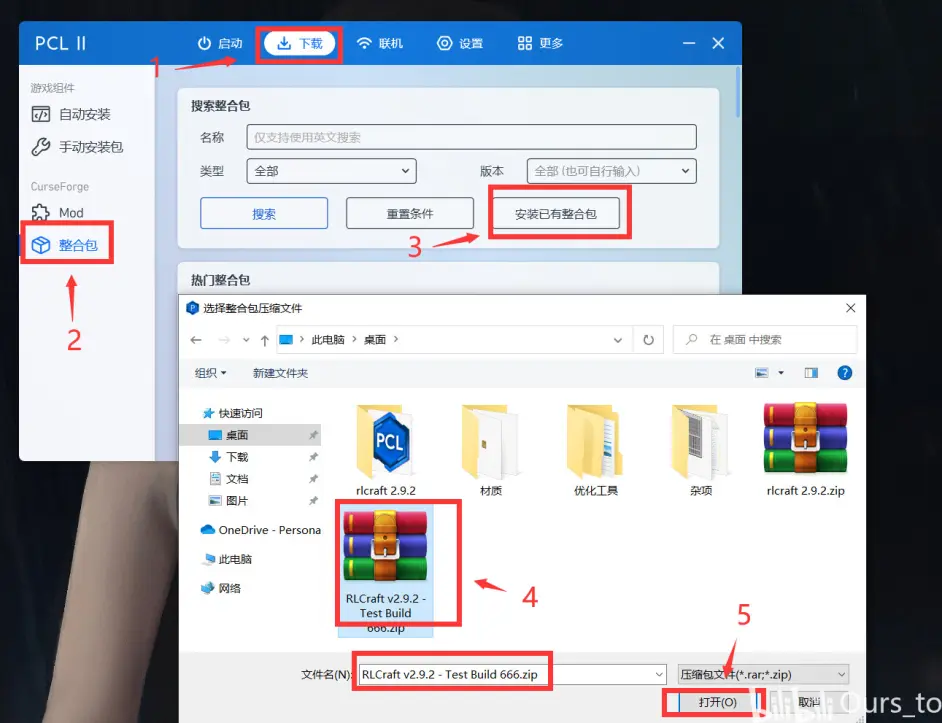Open the file dialog help icon
Image resolution: width=942 pixels, height=723 pixels.
[845, 373]
